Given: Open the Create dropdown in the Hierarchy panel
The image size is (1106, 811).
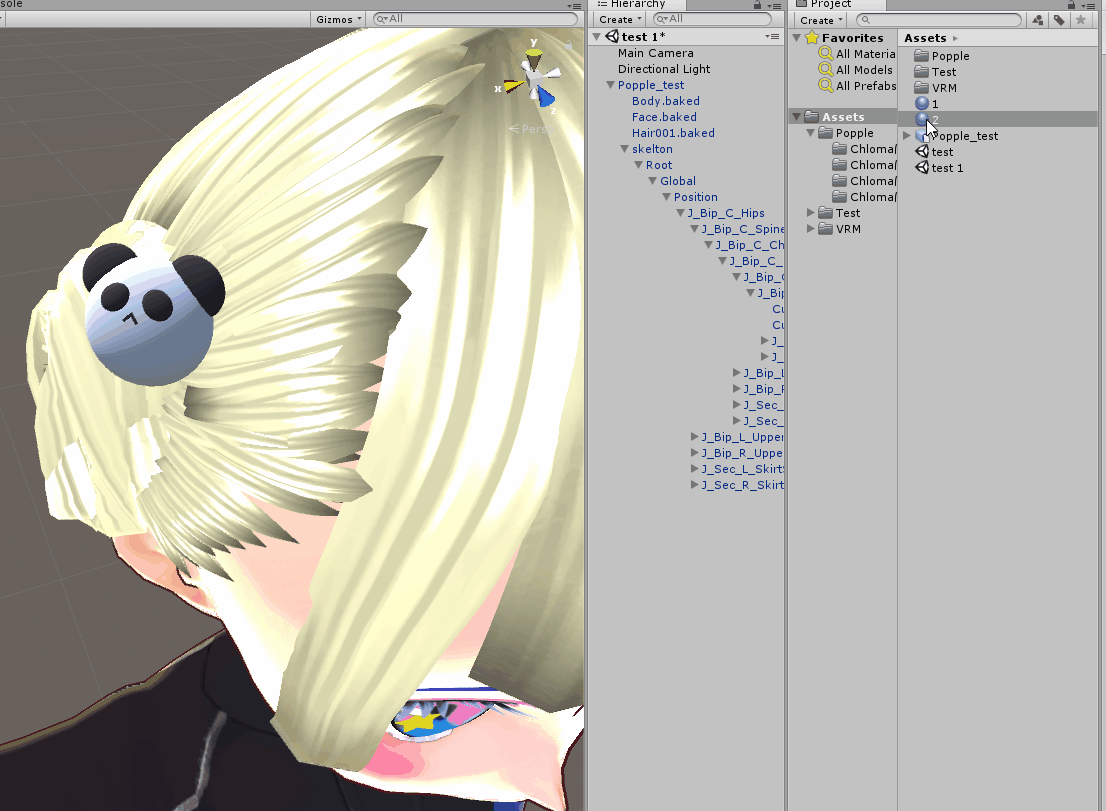Looking at the screenshot, I should coord(619,19).
